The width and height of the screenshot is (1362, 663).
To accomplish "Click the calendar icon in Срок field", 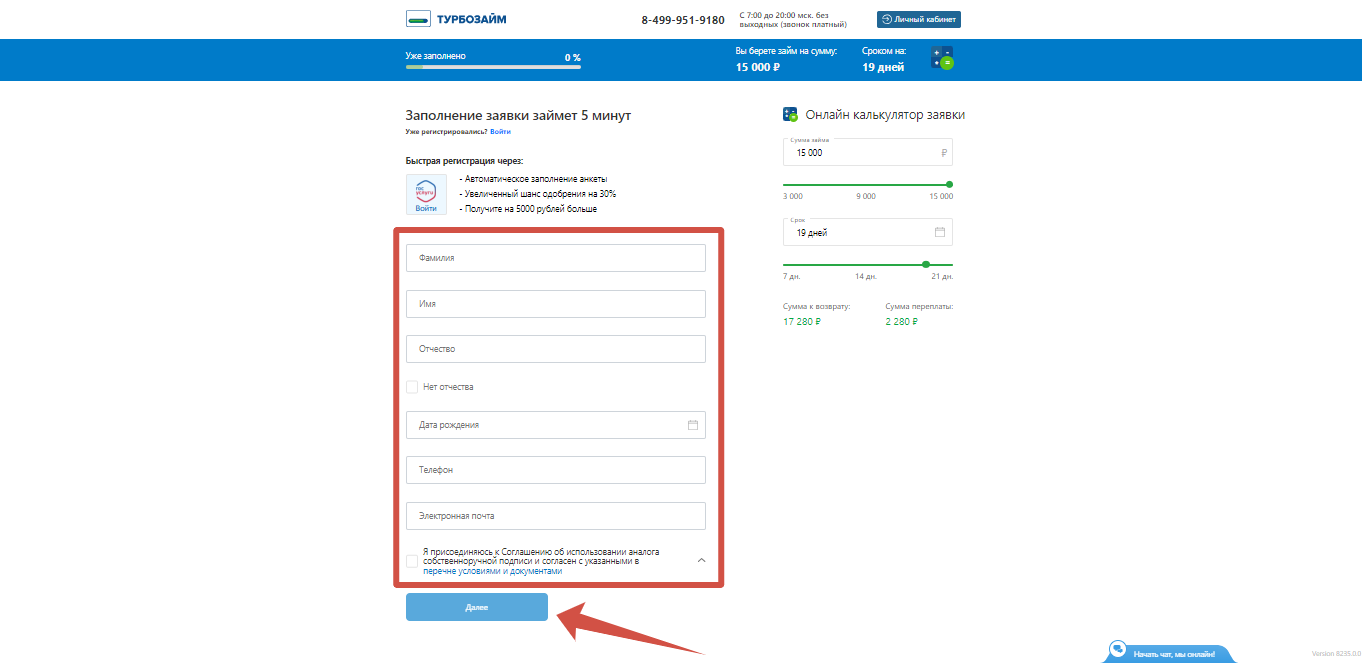I will coord(939,232).
